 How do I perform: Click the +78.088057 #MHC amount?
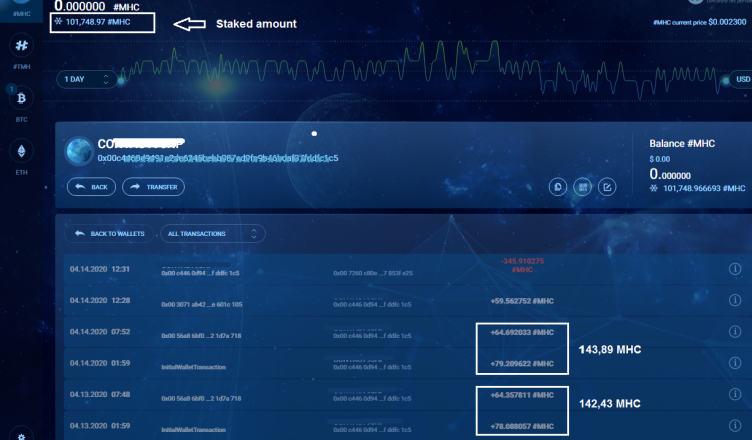coord(522,426)
